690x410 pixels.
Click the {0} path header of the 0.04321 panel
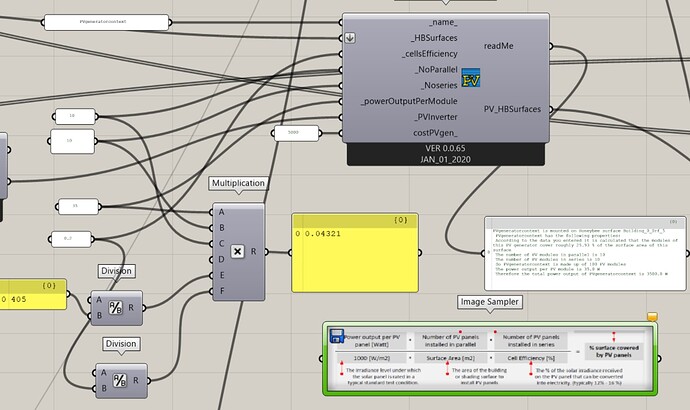pyautogui.click(x=400, y=220)
